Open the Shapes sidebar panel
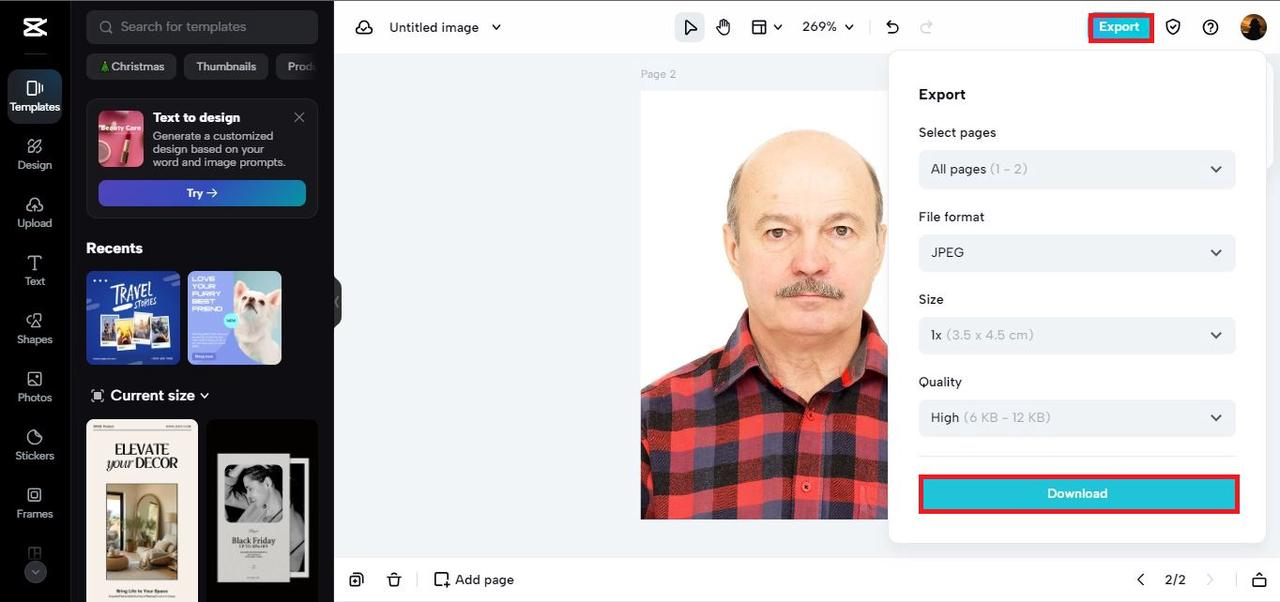This screenshot has height=602, width=1280. point(35,328)
